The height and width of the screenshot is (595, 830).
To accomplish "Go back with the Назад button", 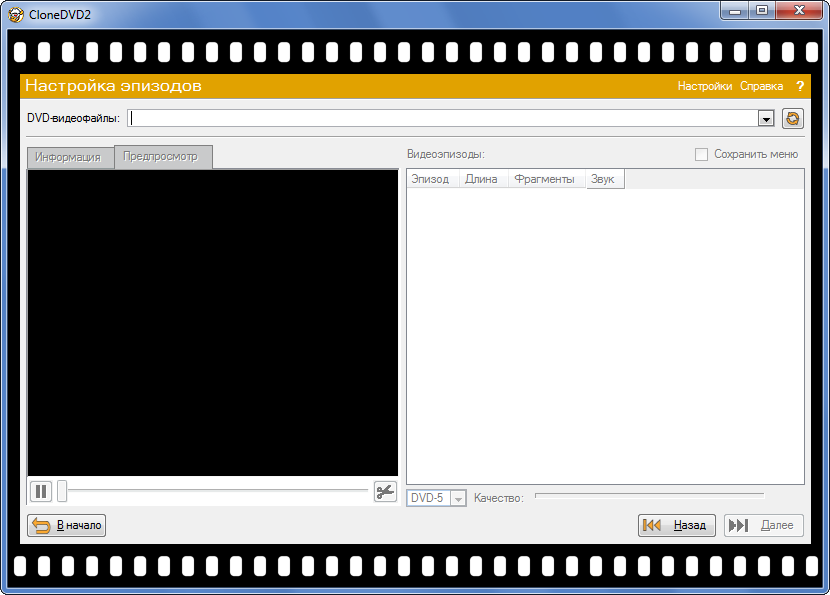I will pos(677,525).
